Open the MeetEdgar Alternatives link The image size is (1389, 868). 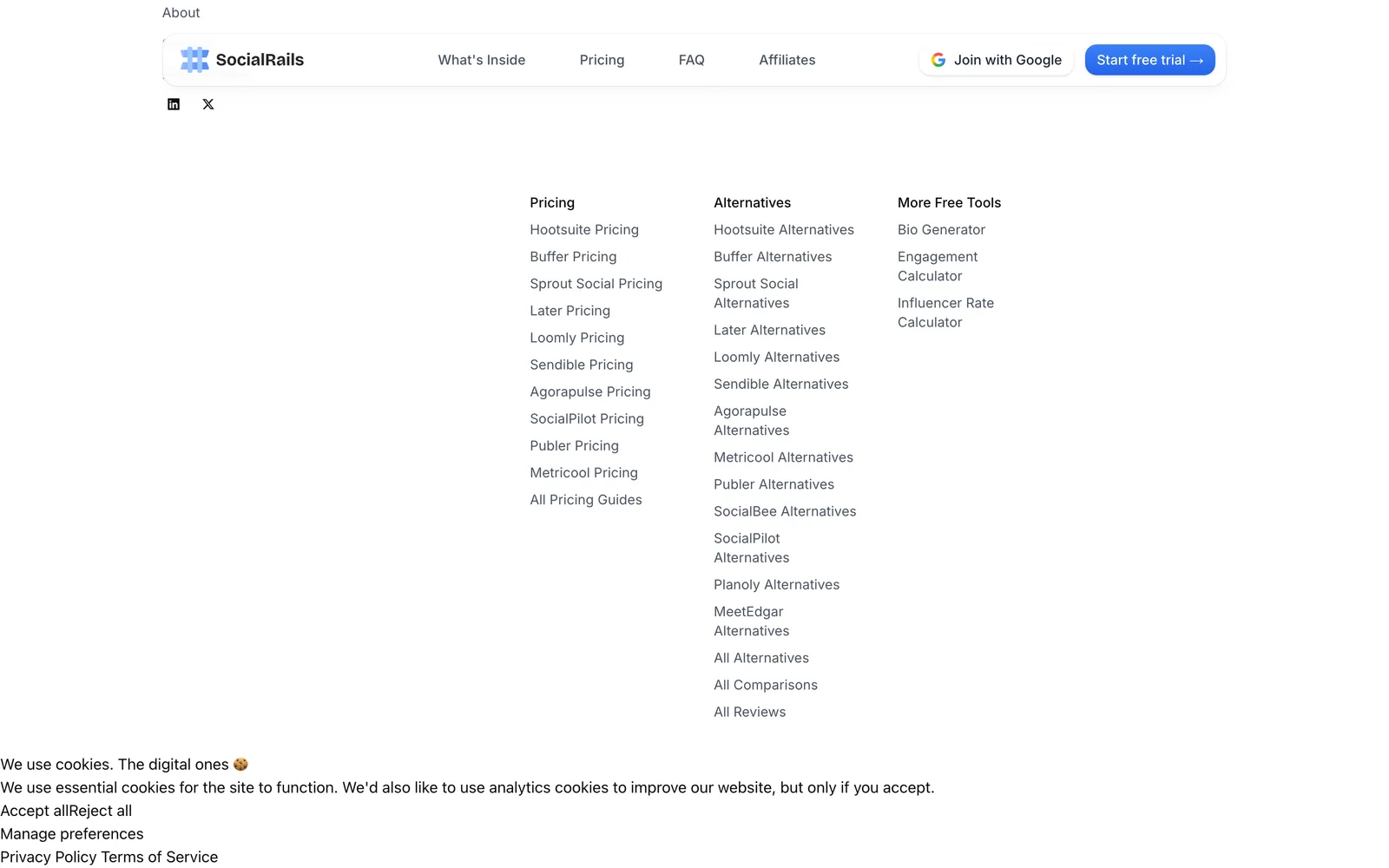(x=752, y=621)
